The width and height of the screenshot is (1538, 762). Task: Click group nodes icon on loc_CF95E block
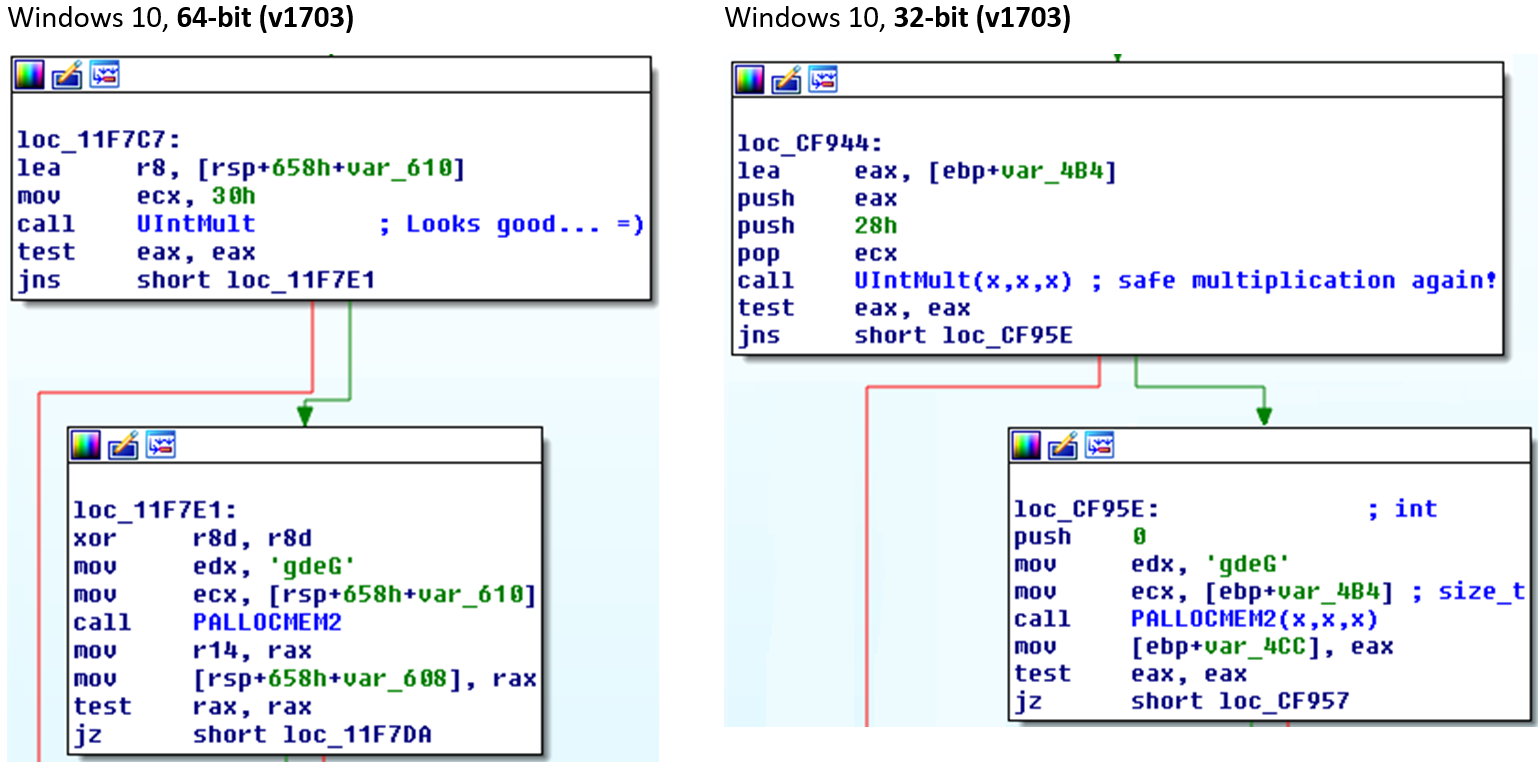pyautogui.click(x=1101, y=446)
